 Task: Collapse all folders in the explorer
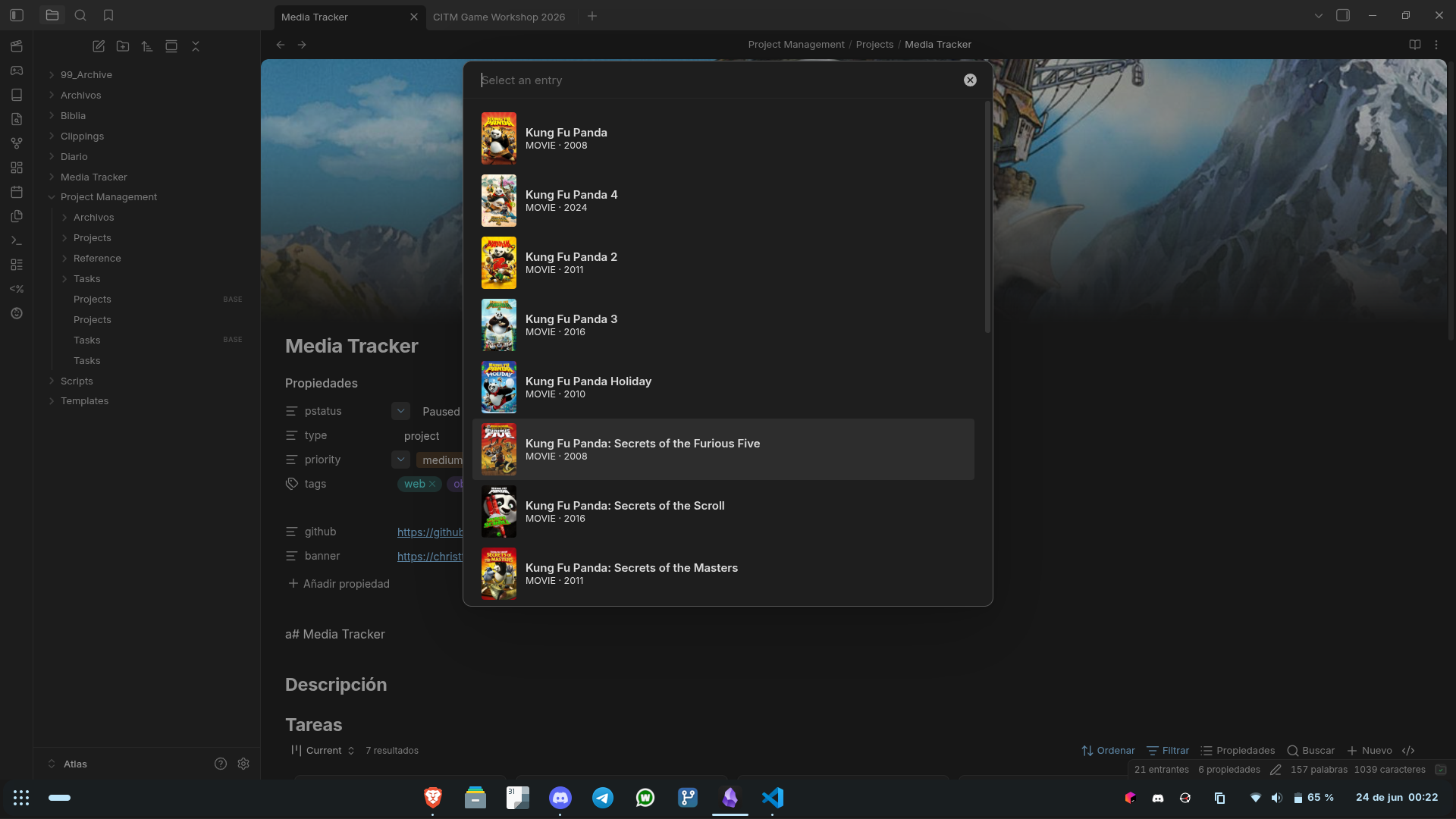point(196,46)
